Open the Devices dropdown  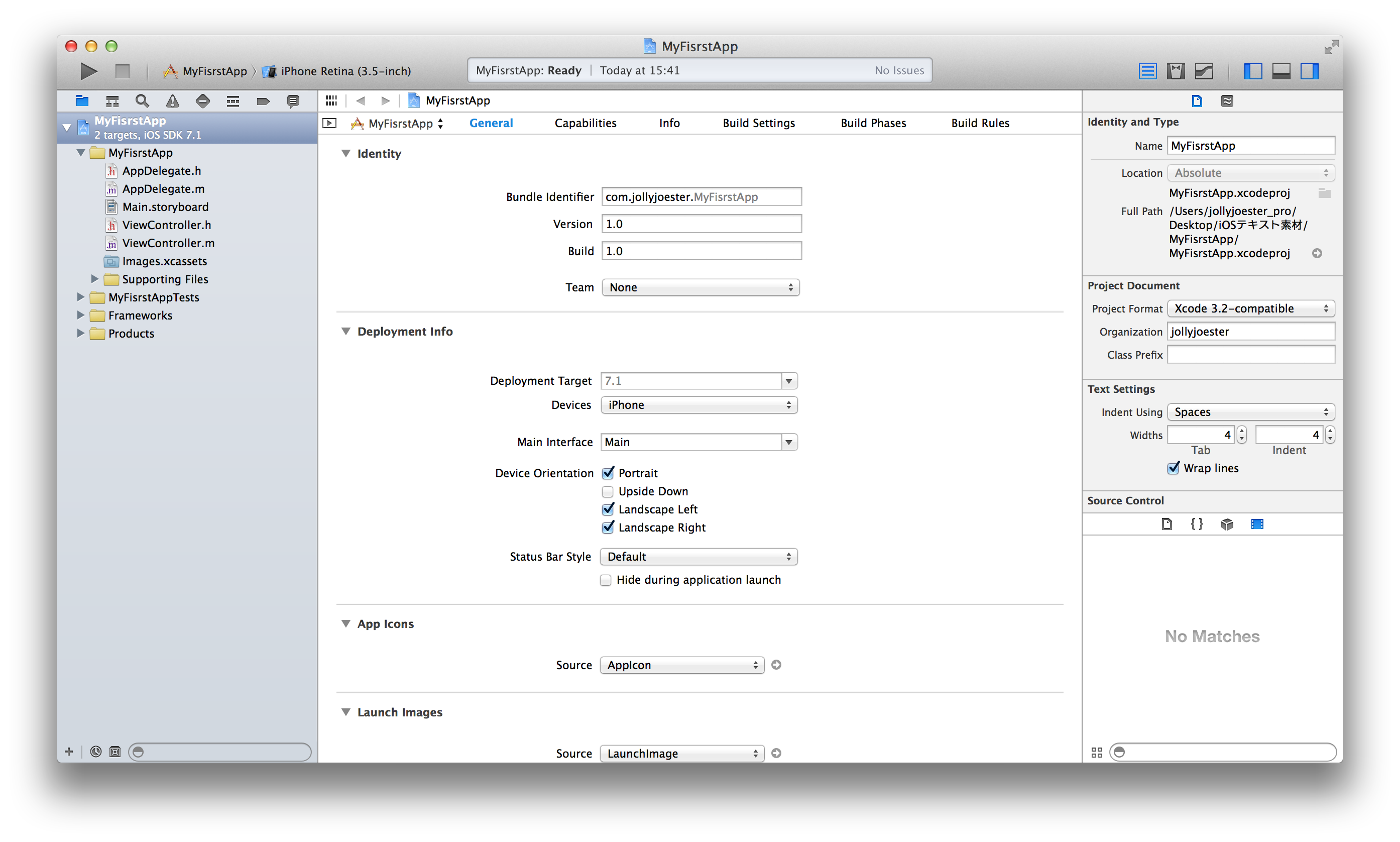[x=698, y=405]
